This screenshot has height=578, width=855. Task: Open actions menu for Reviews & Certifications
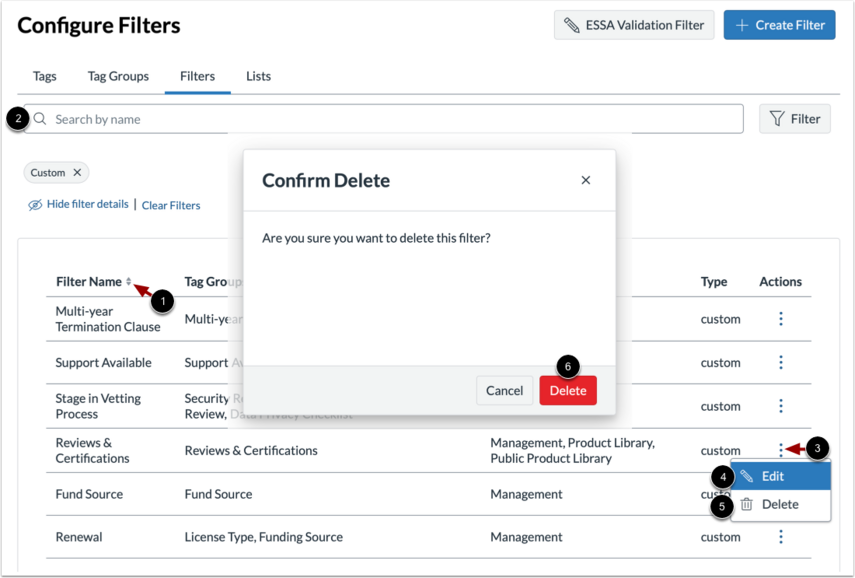coord(781,450)
